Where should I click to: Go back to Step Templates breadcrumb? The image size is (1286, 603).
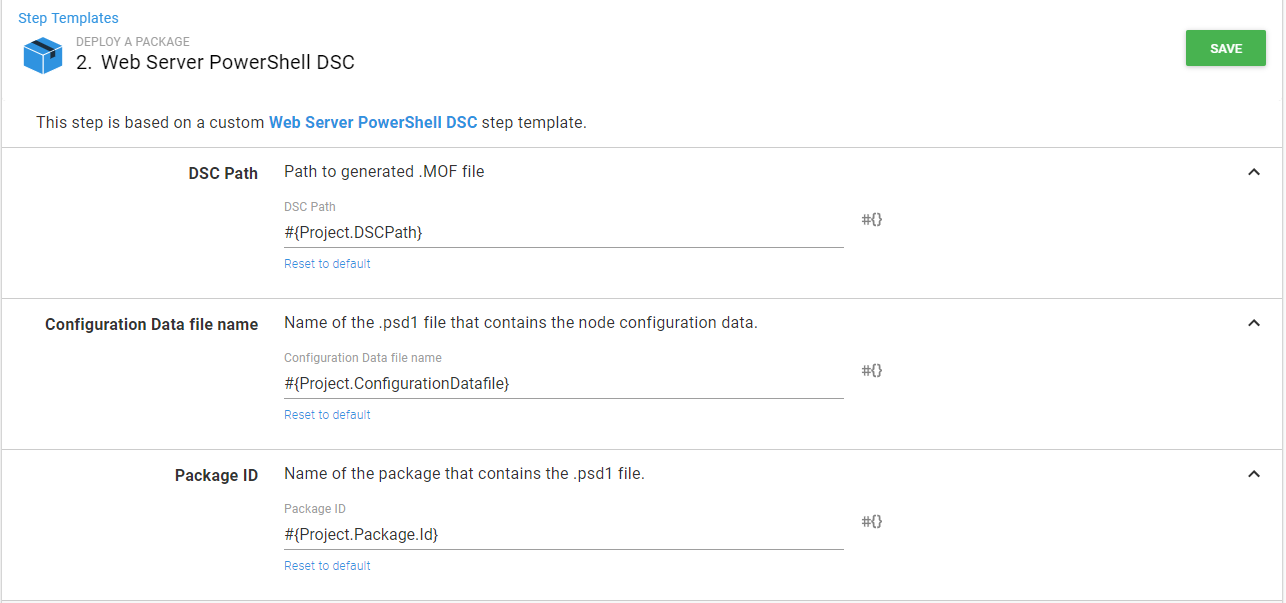coord(68,18)
